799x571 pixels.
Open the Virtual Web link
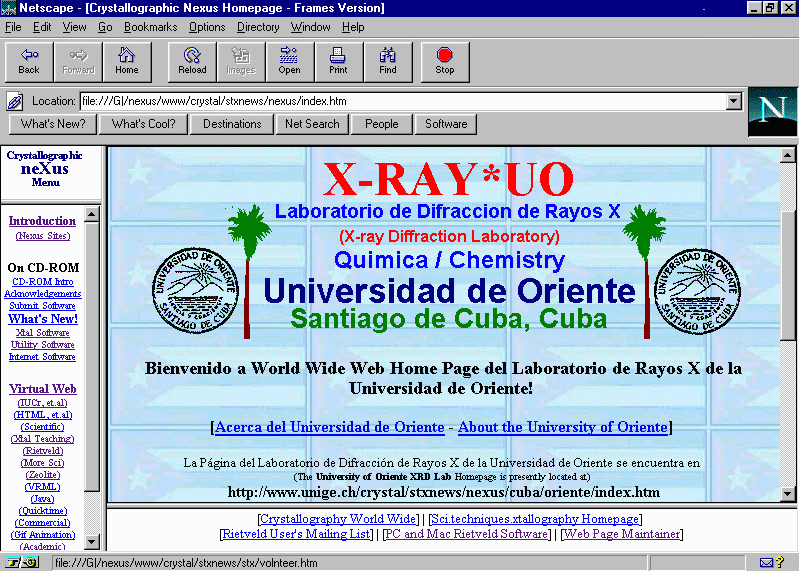pos(43,389)
